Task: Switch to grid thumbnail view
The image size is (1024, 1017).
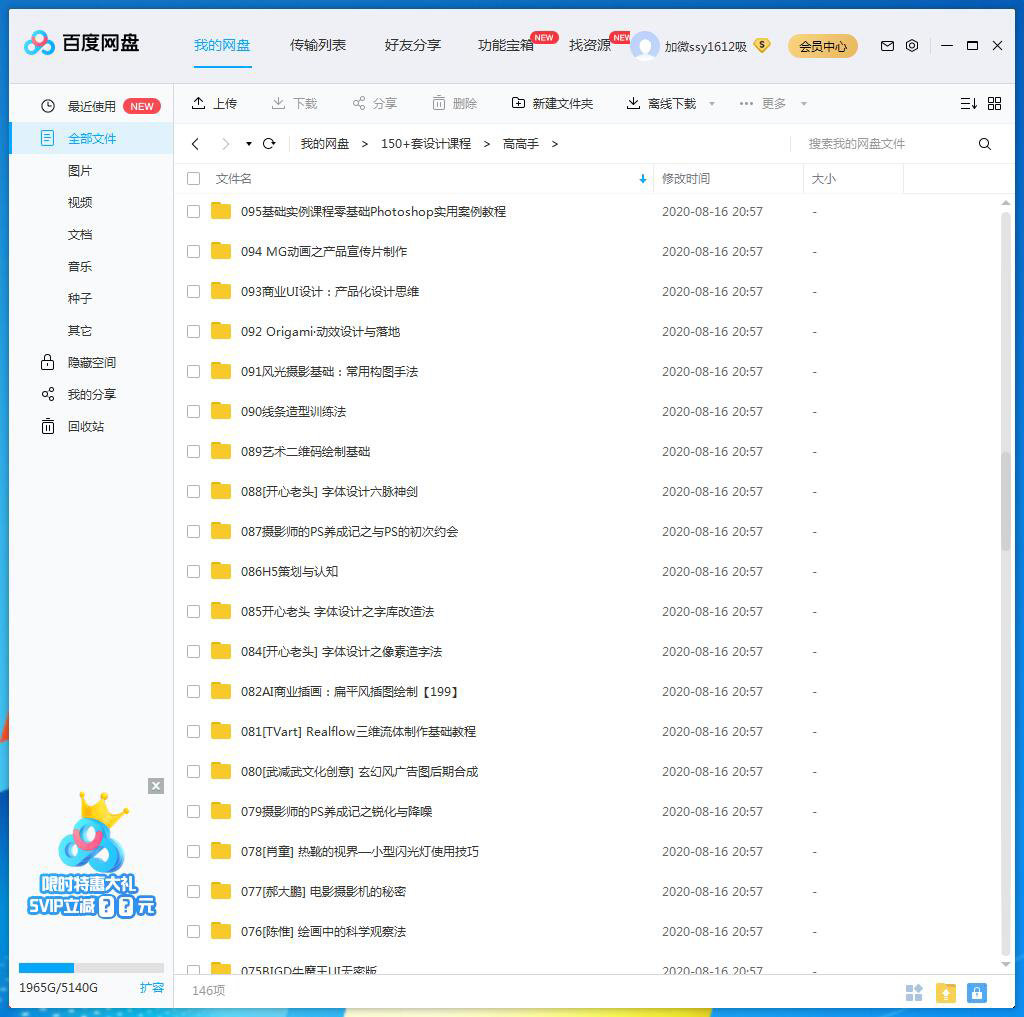Action: pyautogui.click(x=994, y=104)
